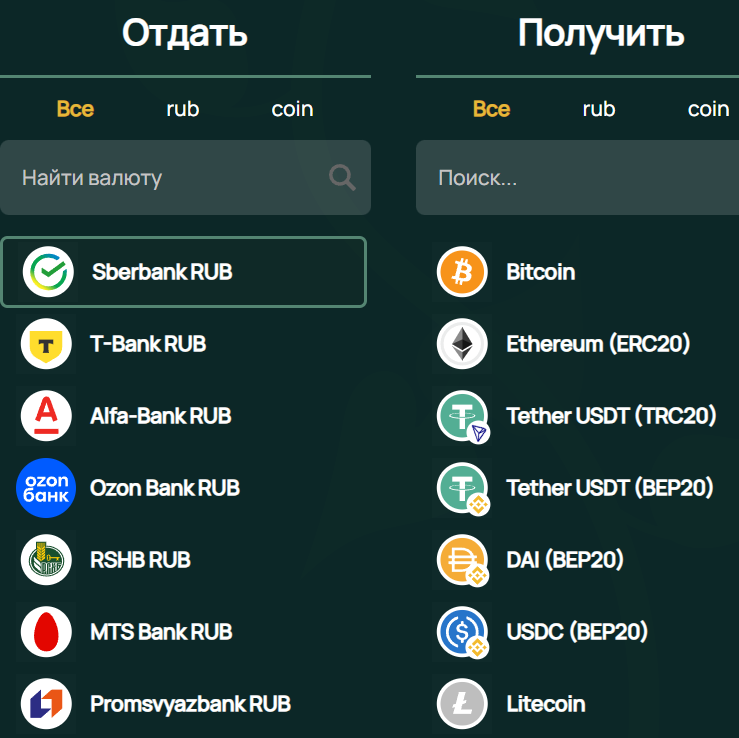Click the Alfa-Bank red letter A logo
The height and width of the screenshot is (738, 739).
(46, 416)
